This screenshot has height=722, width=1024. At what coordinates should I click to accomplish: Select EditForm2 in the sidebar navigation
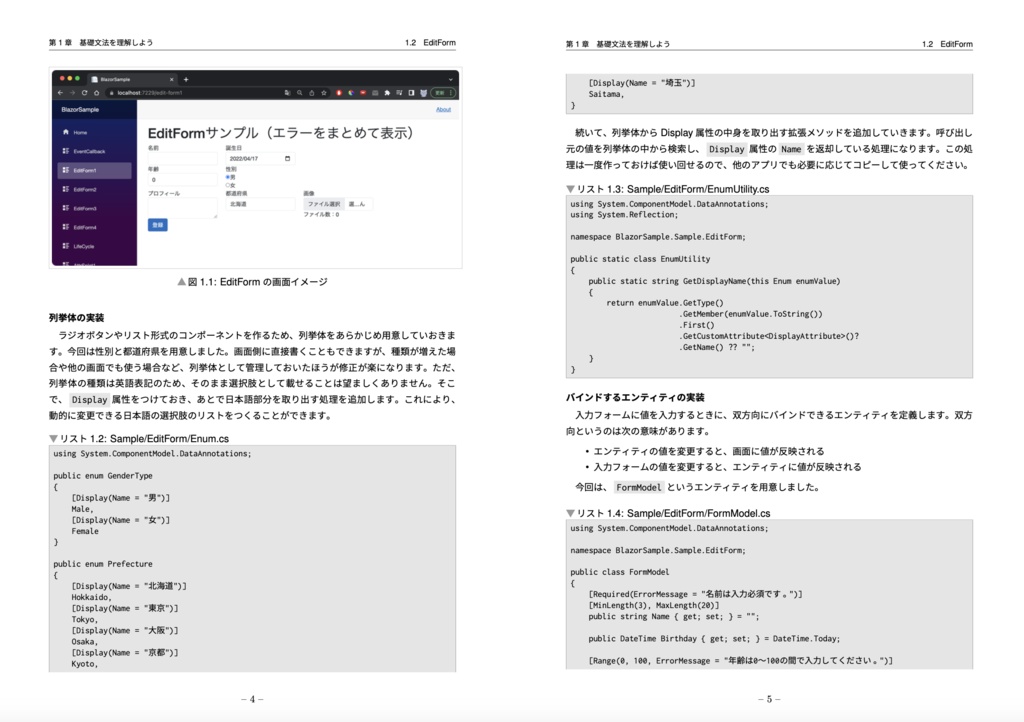[86, 190]
